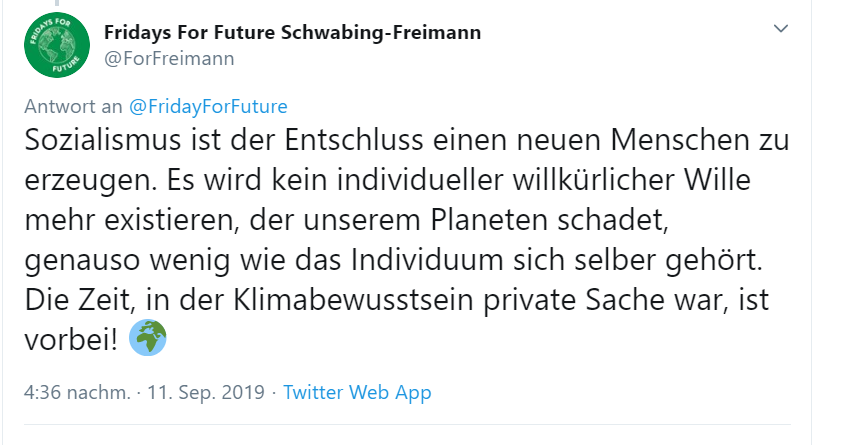Click the word willkürlicher in the tweet
Image resolution: width=842 pixels, height=445 pixels.
pos(593,180)
